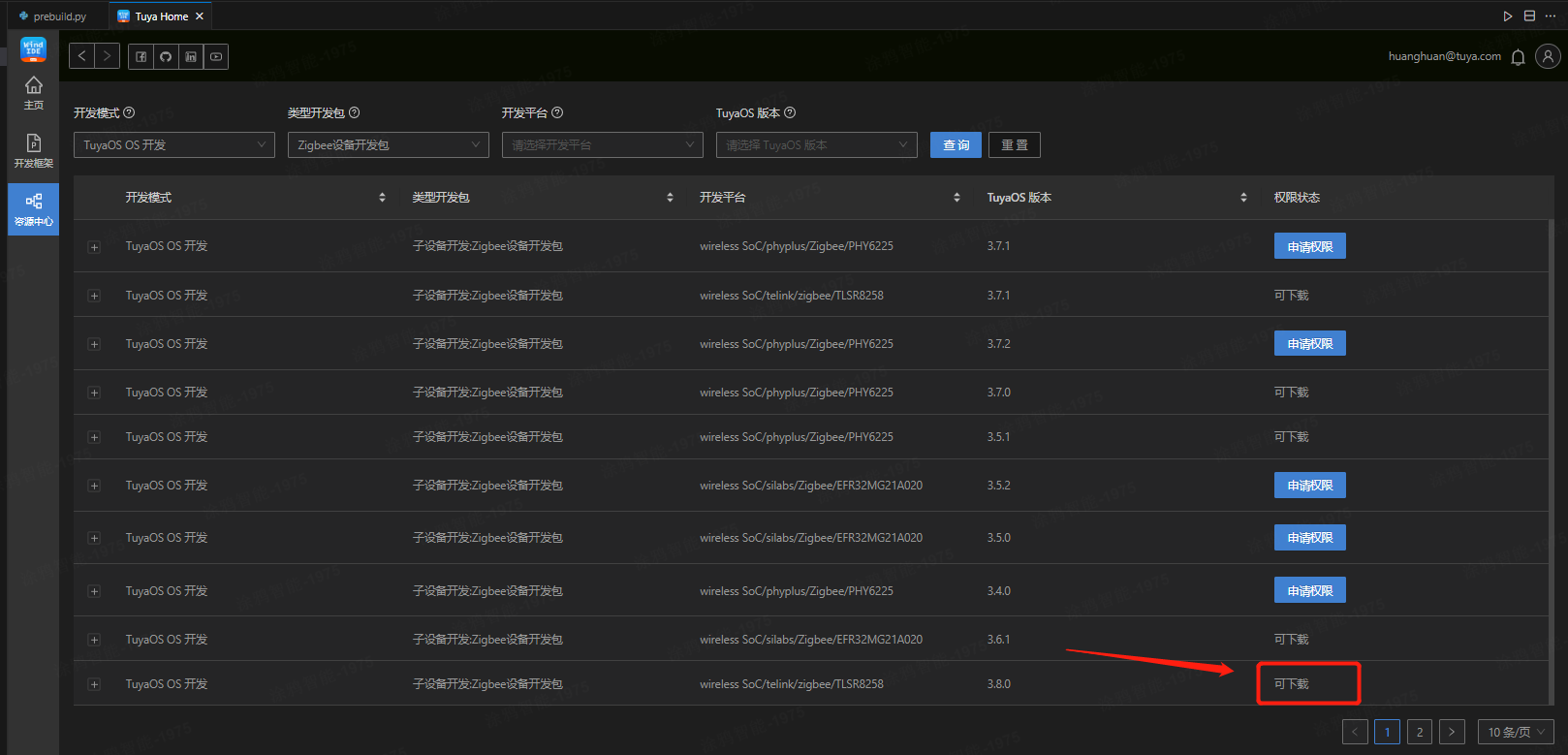Click 申请权限 for version 3.7.2

tap(1310, 343)
